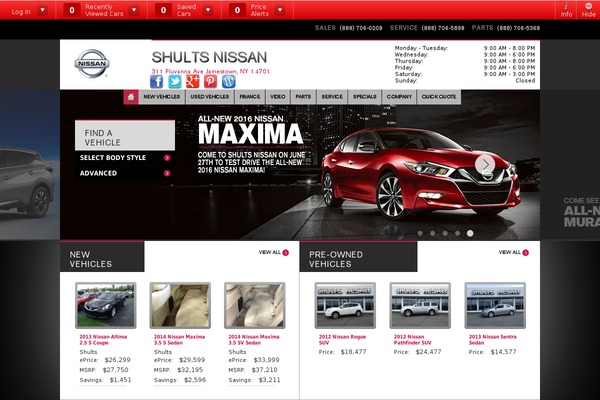Viewport: 600px width, 400px height.
Task: Expand the Log In dropdown arrow
Action: (x=42, y=10)
